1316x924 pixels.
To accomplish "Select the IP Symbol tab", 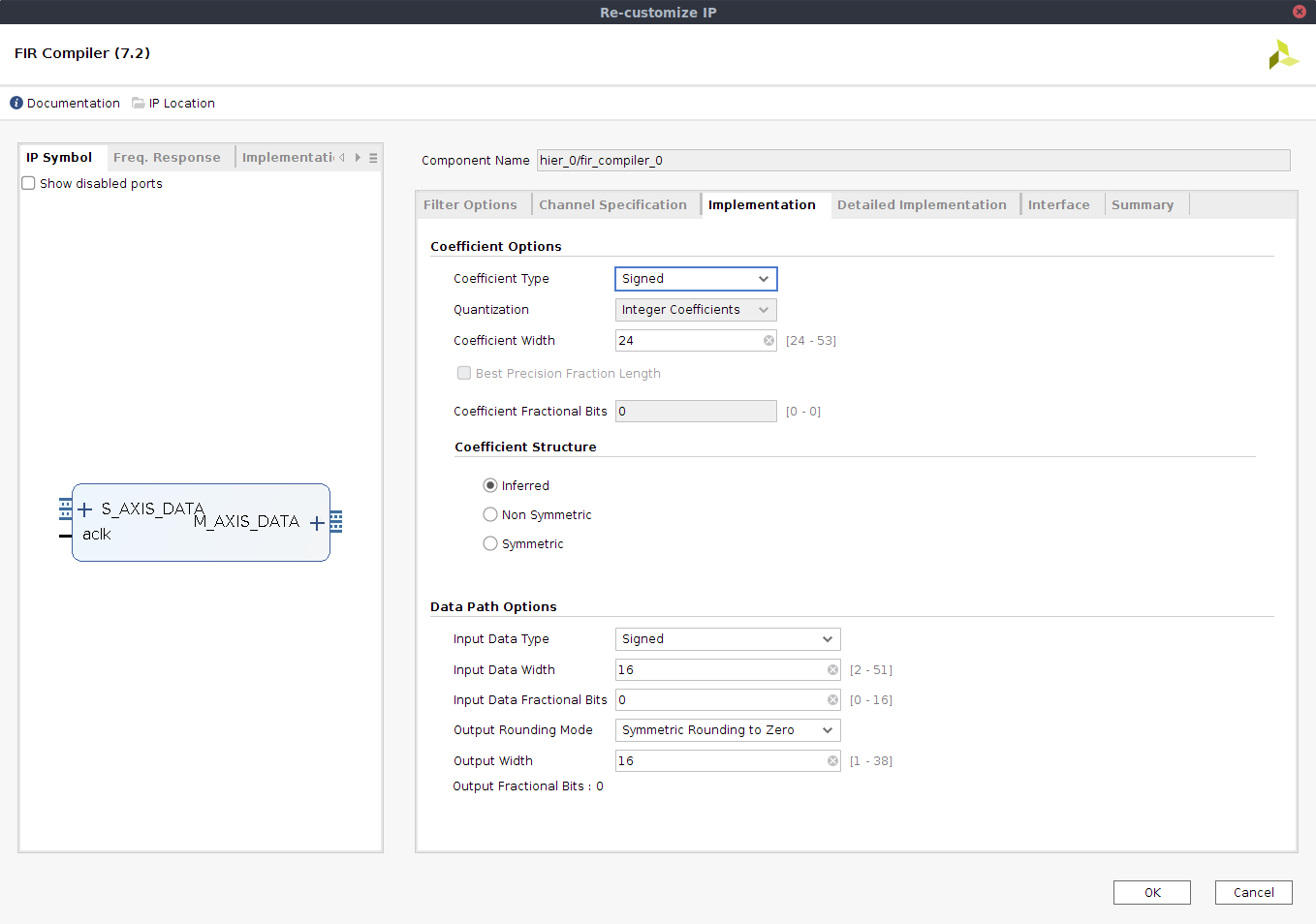I will [59, 158].
